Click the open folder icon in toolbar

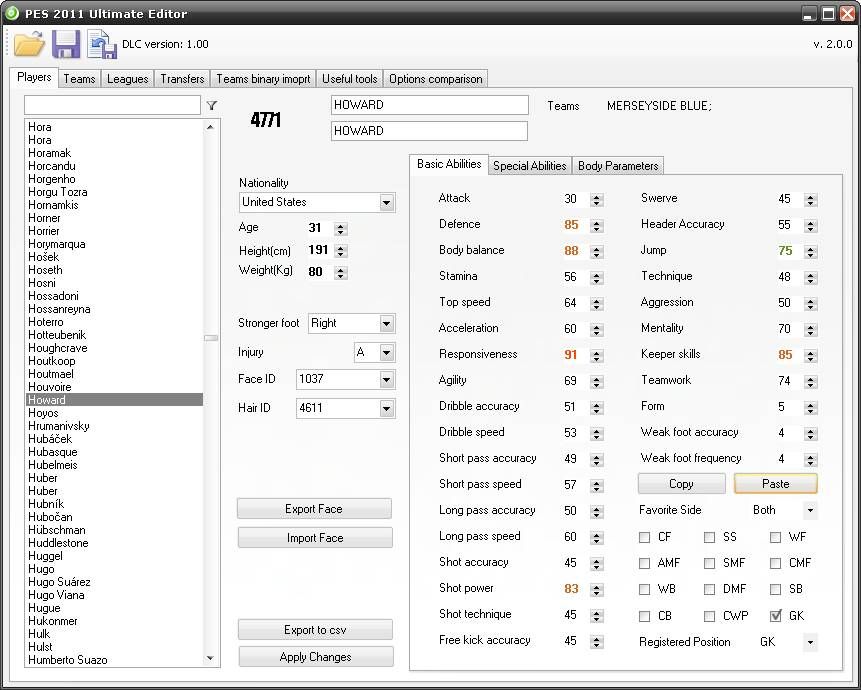[30, 44]
